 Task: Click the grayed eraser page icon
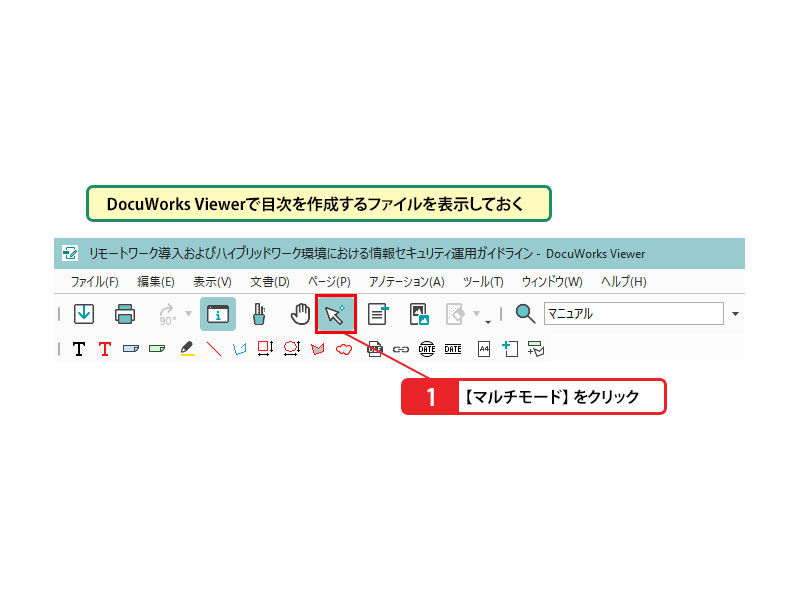[455, 314]
